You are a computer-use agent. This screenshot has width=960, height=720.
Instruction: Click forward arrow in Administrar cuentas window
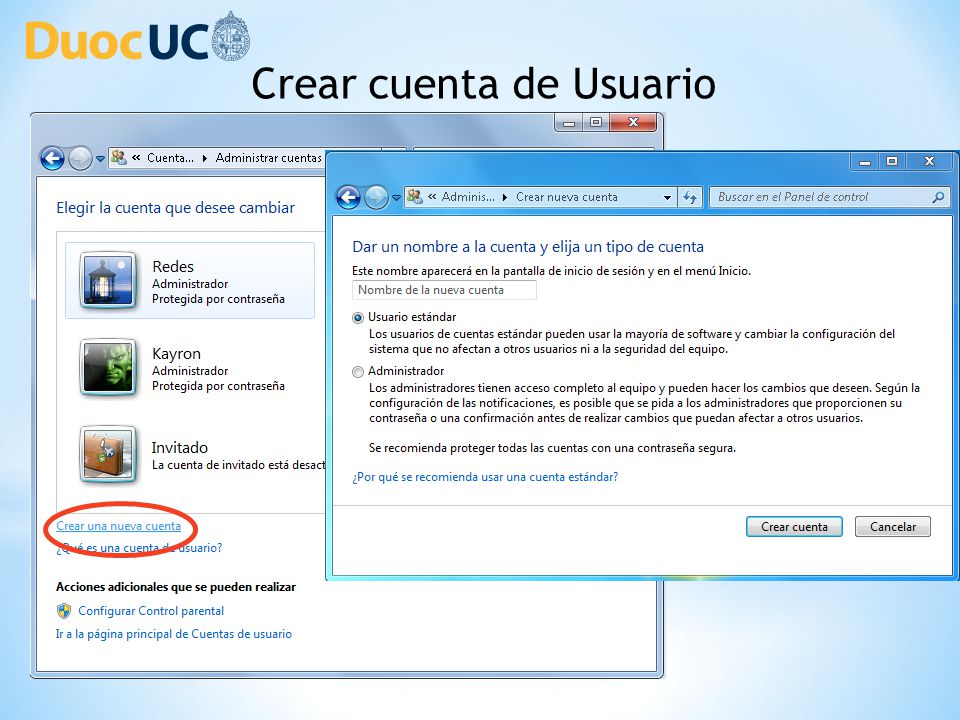80,159
